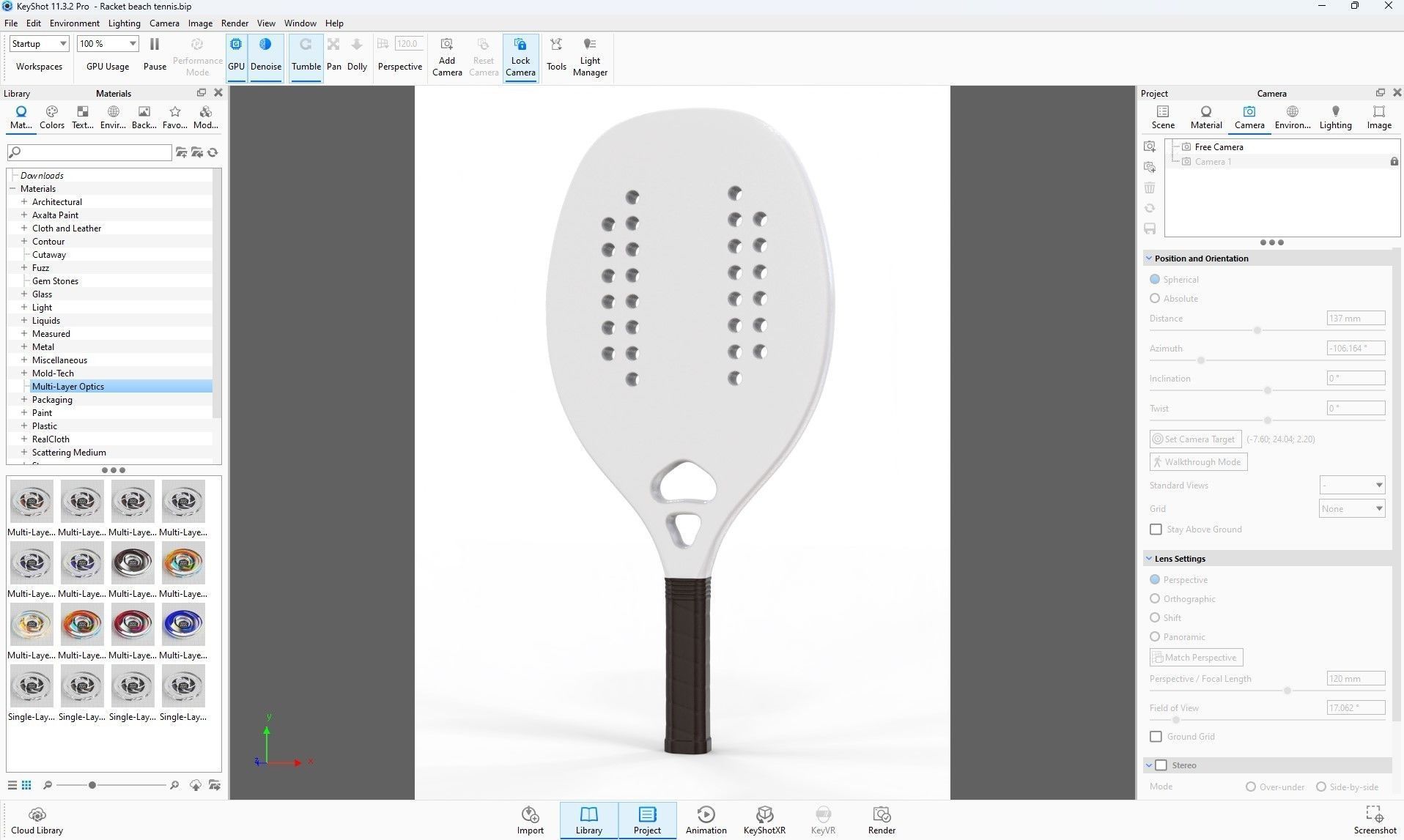Open the Tools toolbar item

pos(556,56)
